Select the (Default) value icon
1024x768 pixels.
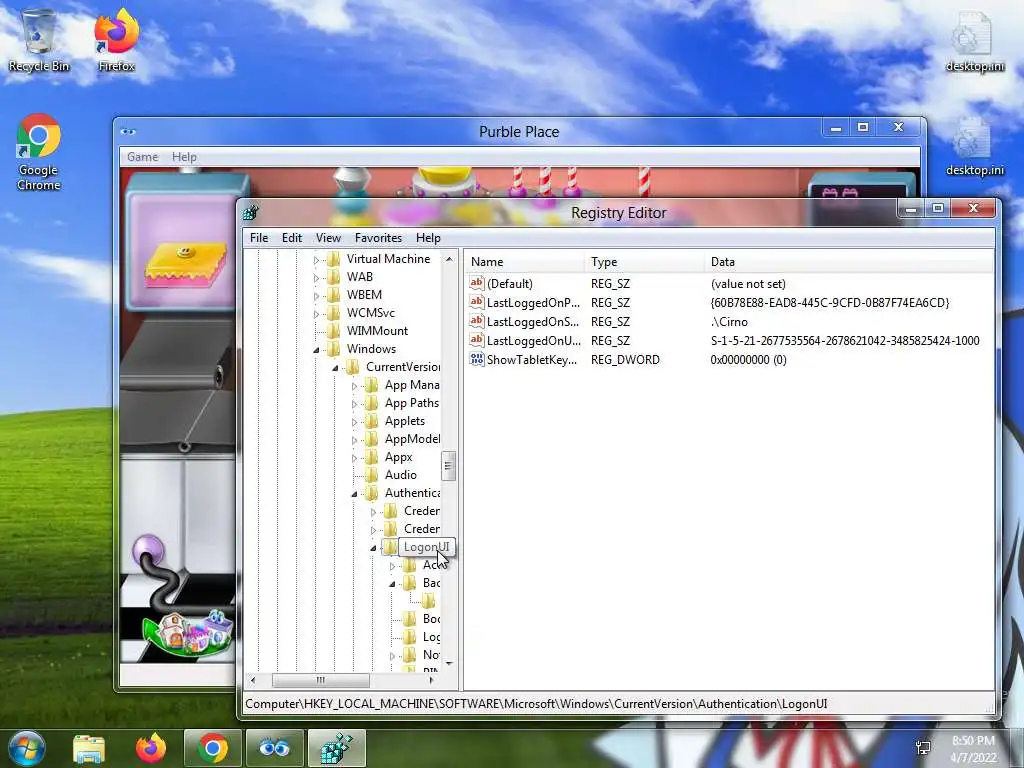tap(477, 283)
